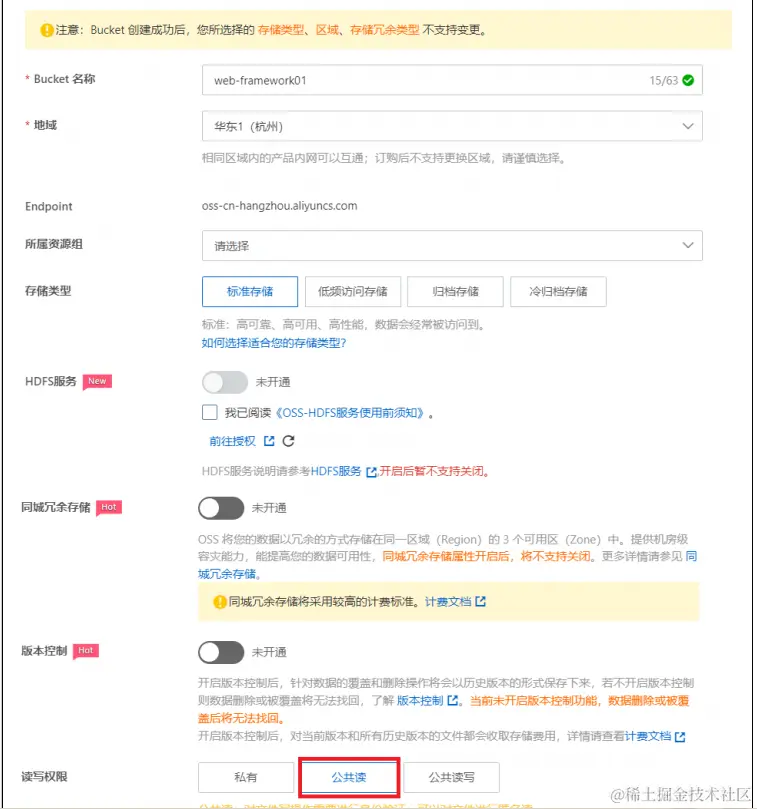This screenshot has height=809, width=757.
Task: Click external link icon after 版本控制 link
Action: 453,701
